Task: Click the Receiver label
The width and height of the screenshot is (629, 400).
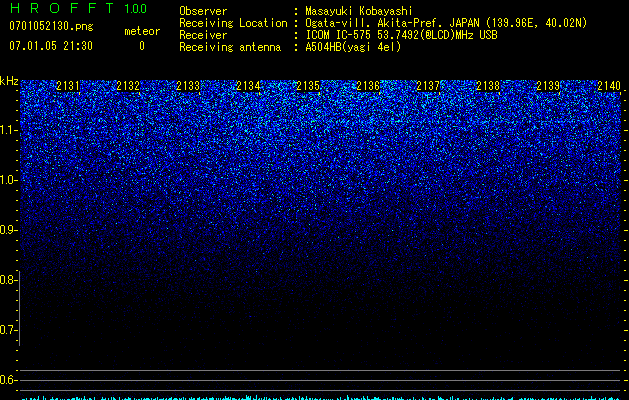Action: coord(203,35)
